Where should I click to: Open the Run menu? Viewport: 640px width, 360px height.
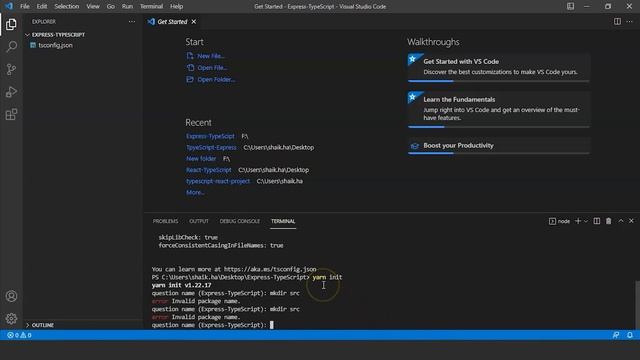tap(127, 6)
